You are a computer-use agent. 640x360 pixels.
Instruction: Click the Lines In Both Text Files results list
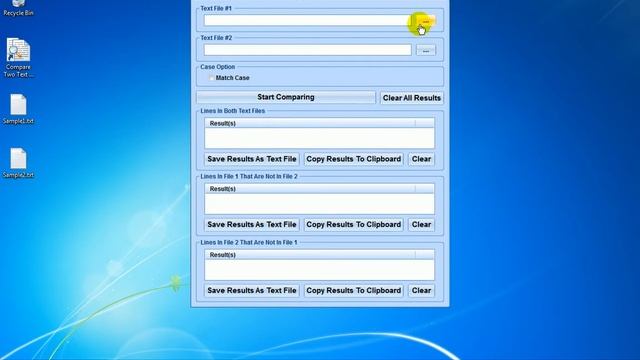pos(320,133)
